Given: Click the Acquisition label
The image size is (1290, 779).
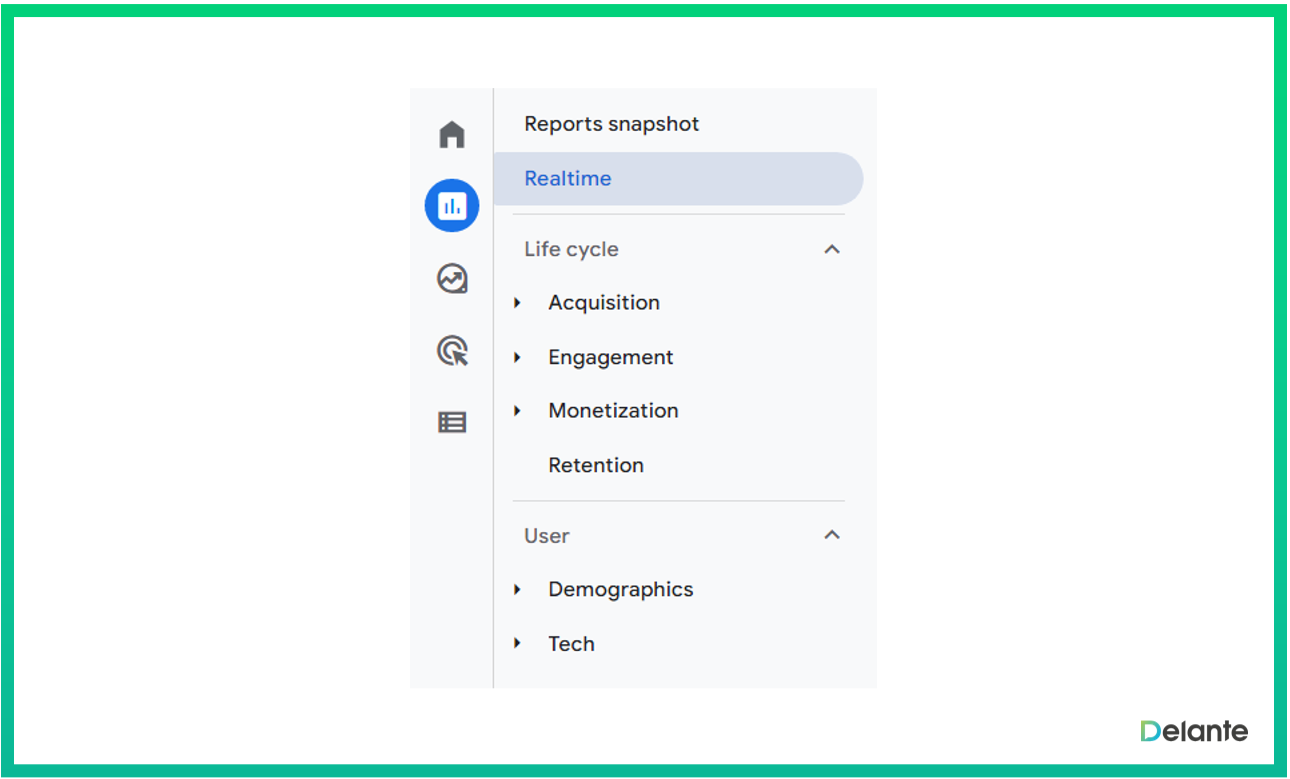Looking at the screenshot, I should [604, 303].
